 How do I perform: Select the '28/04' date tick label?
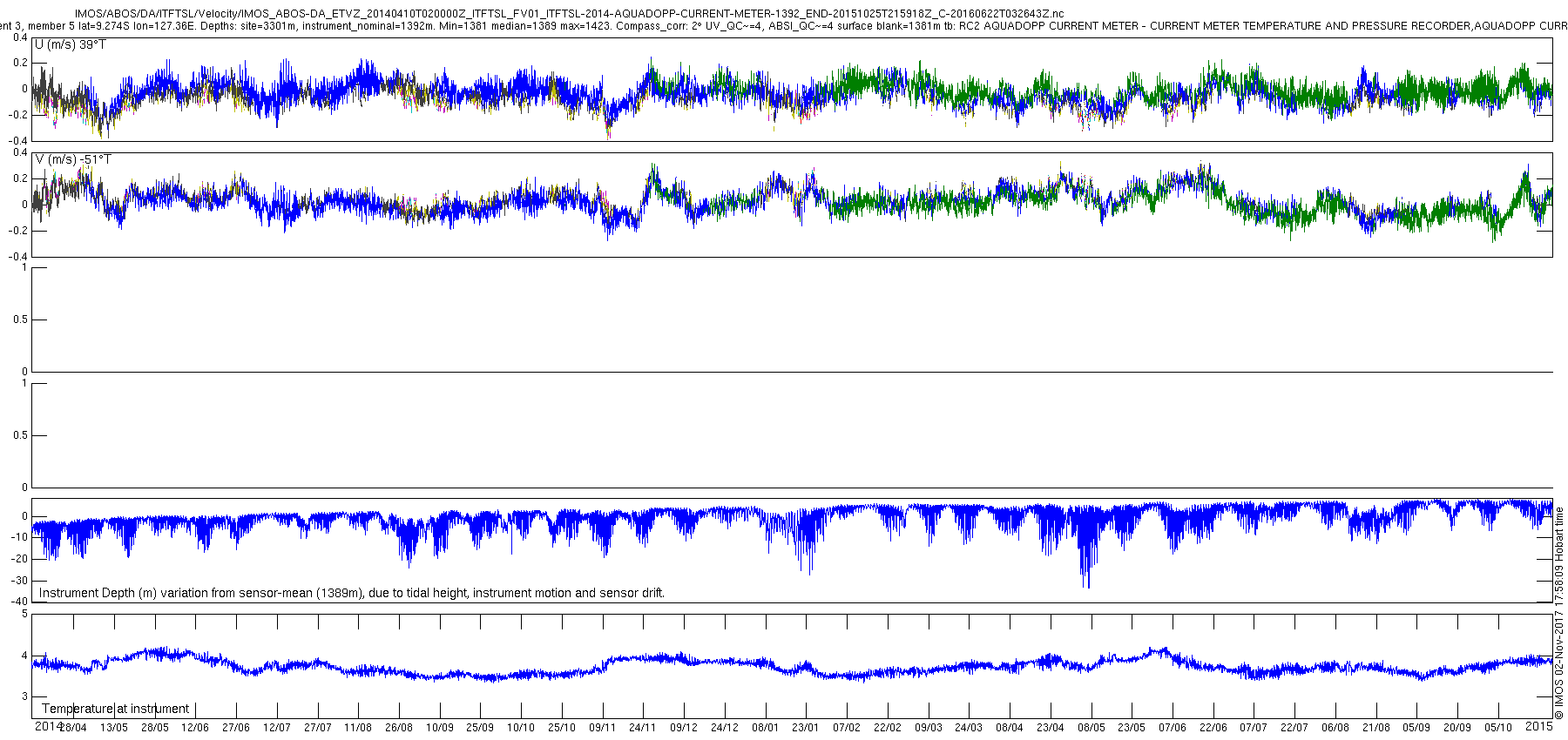coord(73,728)
